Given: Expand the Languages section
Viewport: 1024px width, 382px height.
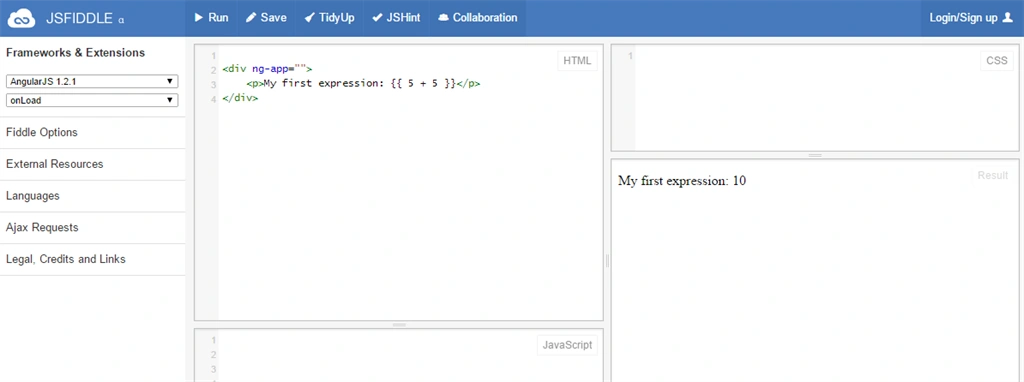Looking at the screenshot, I should click(93, 196).
